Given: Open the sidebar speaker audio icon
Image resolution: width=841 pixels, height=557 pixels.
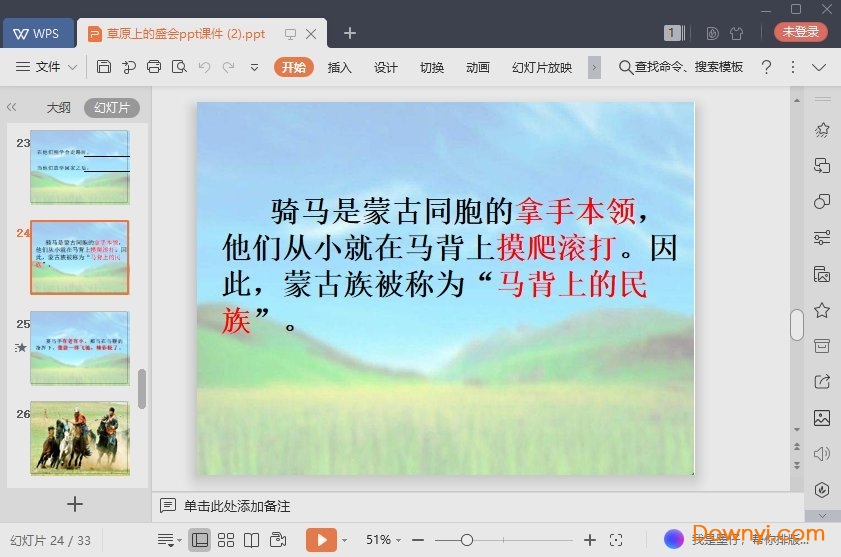Looking at the screenshot, I should (x=822, y=454).
